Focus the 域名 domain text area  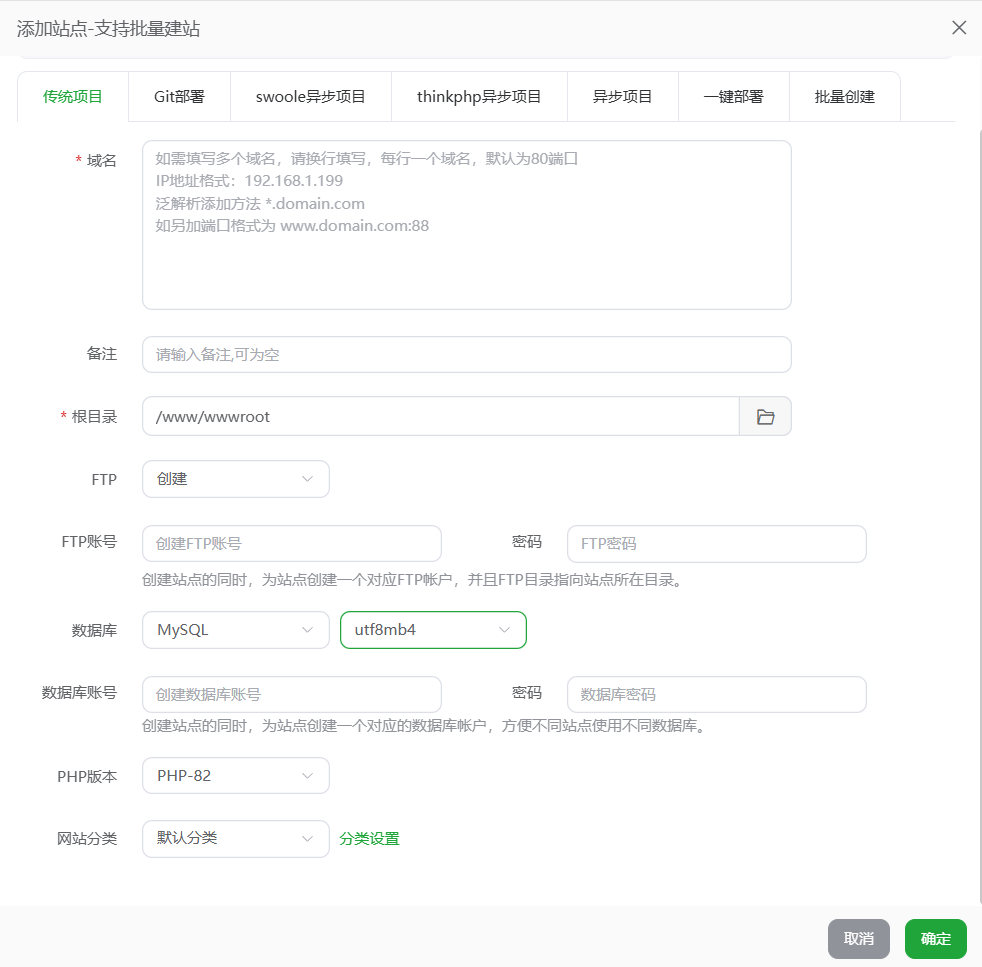click(466, 225)
